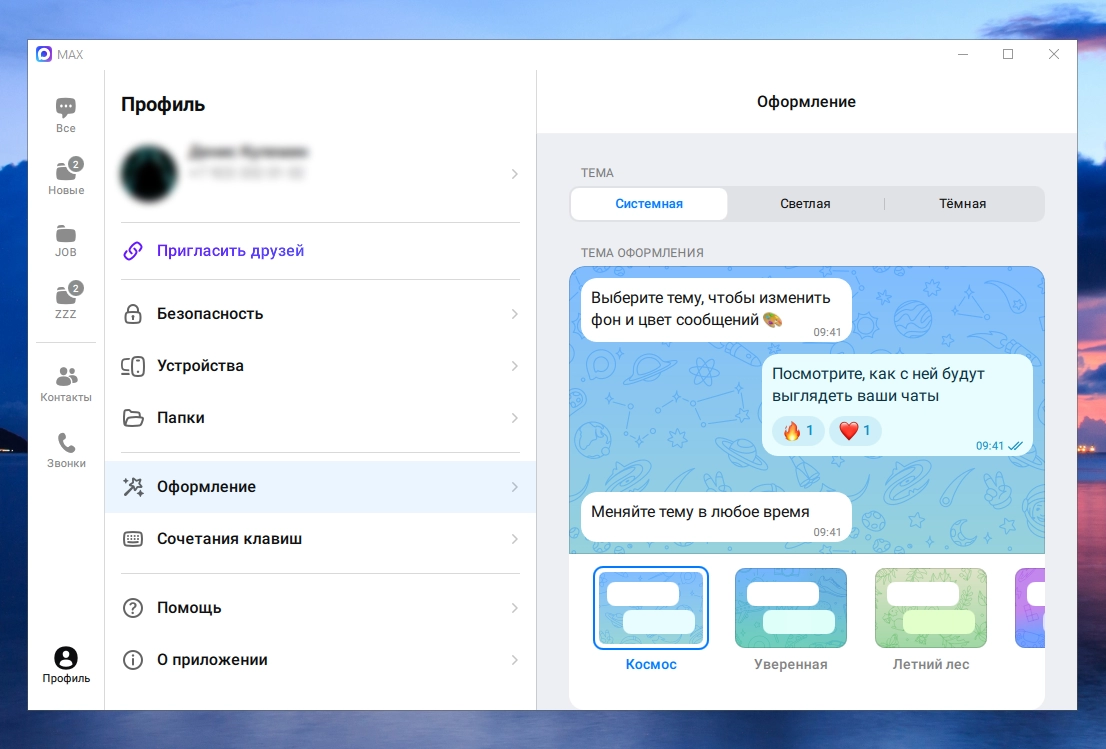Click the heart reaction in preview
Screen dimensions: 1106x749
tap(855, 430)
